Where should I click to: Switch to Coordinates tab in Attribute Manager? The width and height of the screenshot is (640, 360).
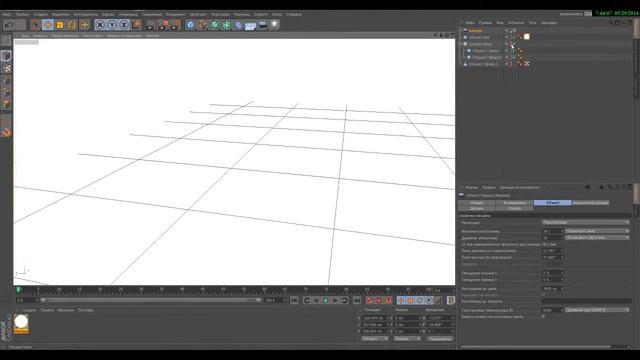514,202
